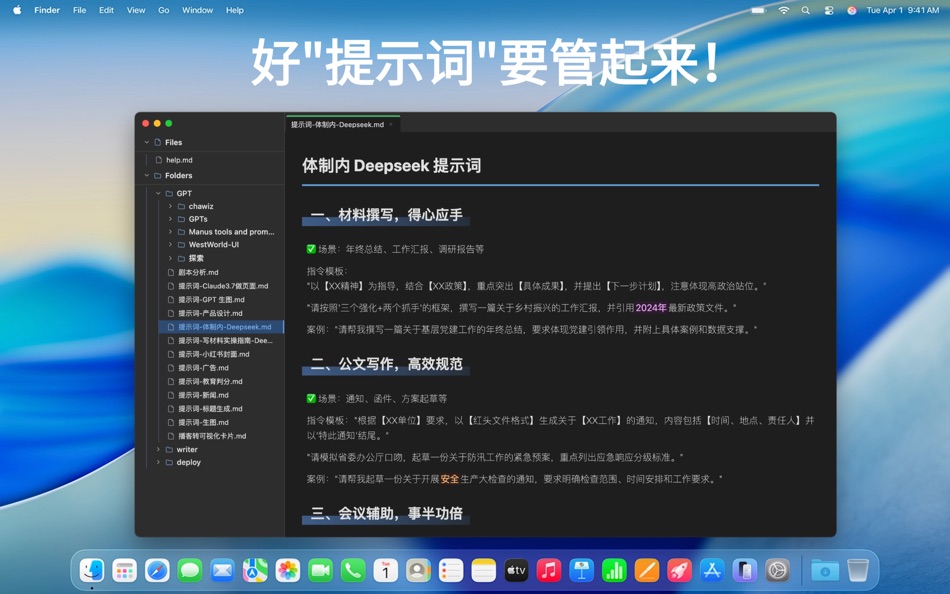
Task: Open the Window menu
Action: click(x=198, y=10)
